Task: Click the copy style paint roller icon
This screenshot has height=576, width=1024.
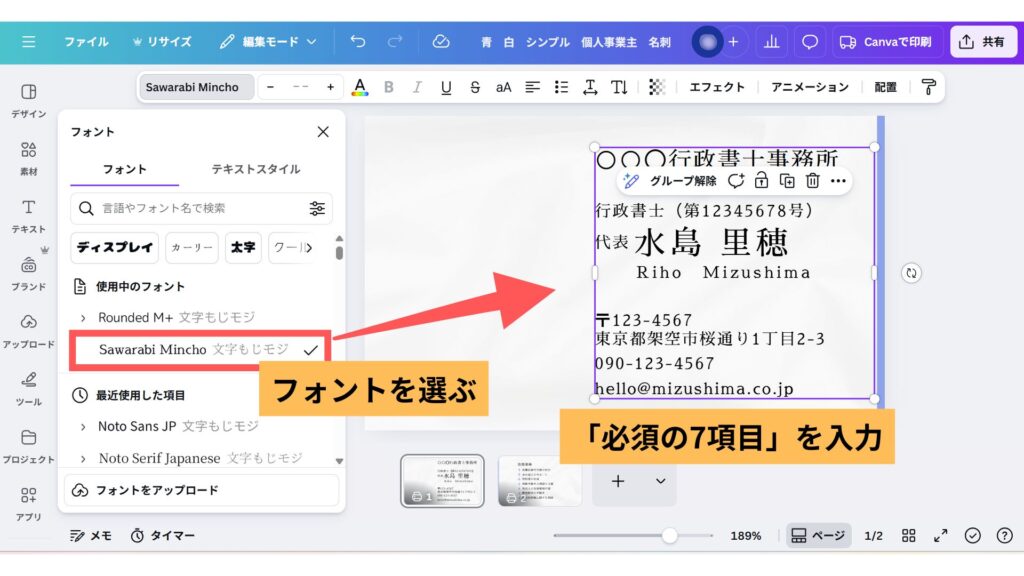Action: pos(929,87)
